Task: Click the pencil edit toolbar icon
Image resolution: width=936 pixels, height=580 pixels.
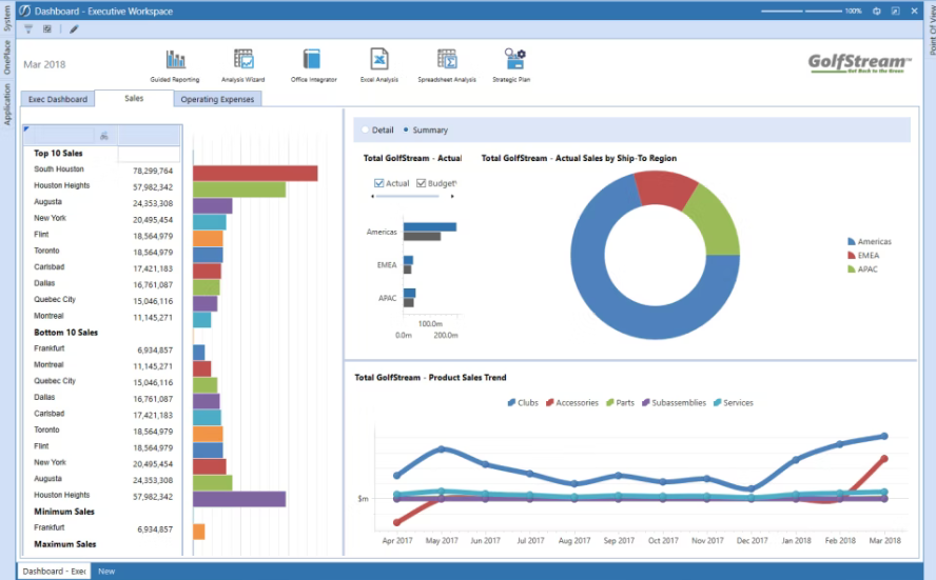Action: coord(74,29)
